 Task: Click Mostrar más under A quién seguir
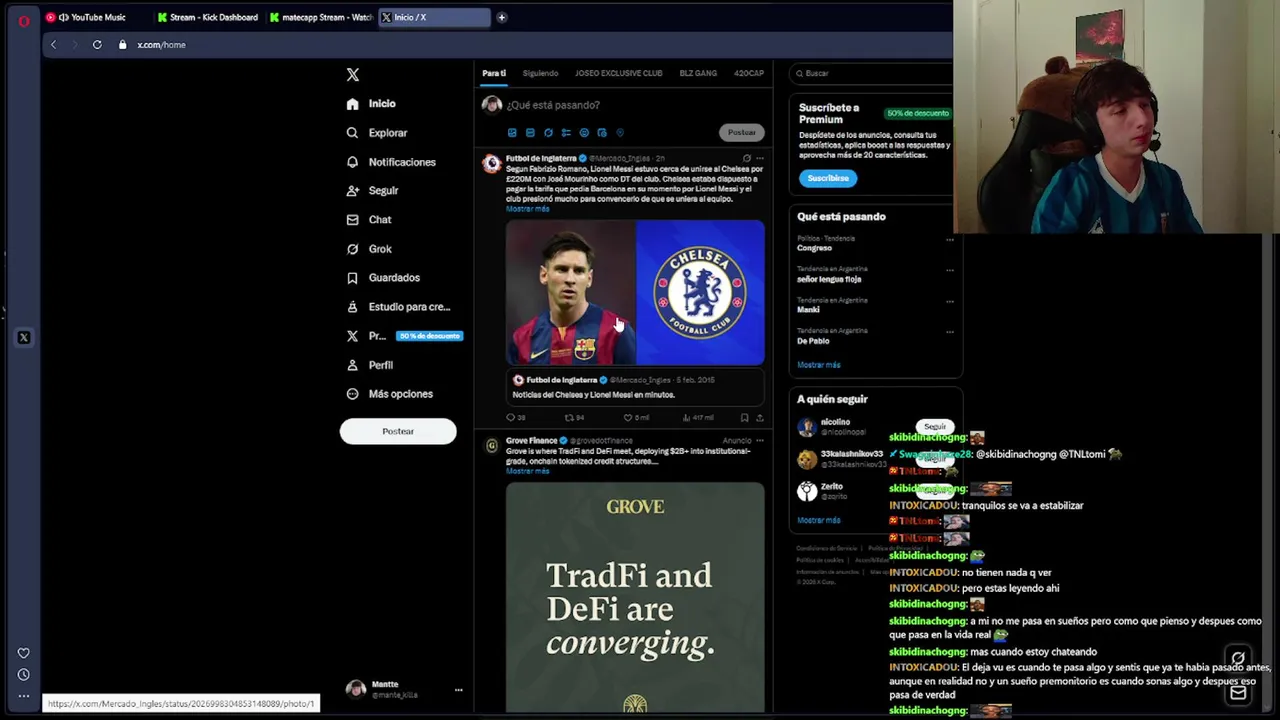[819, 520]
